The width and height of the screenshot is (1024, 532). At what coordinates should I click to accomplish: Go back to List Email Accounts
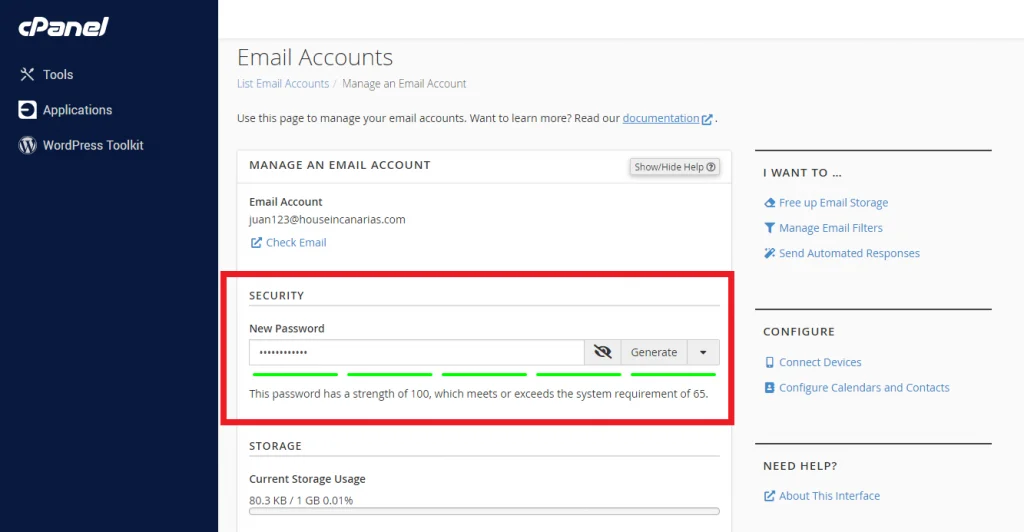pos(283,84)
